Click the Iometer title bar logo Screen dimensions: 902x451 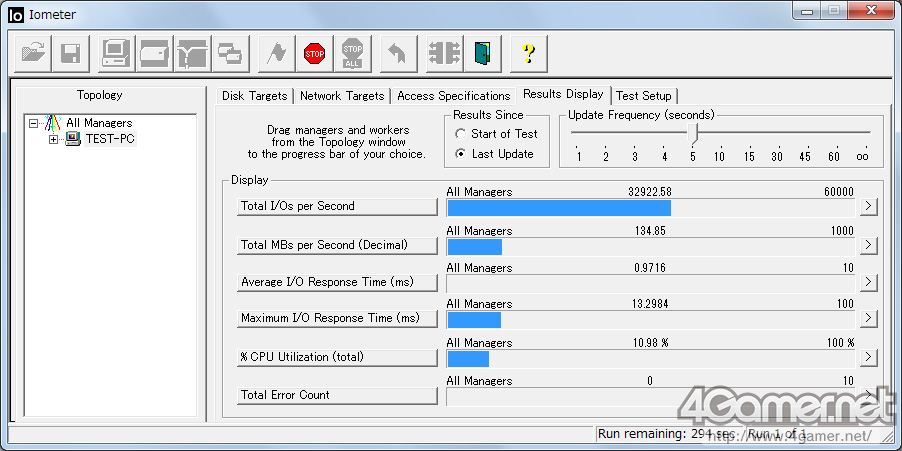[16, 14]
